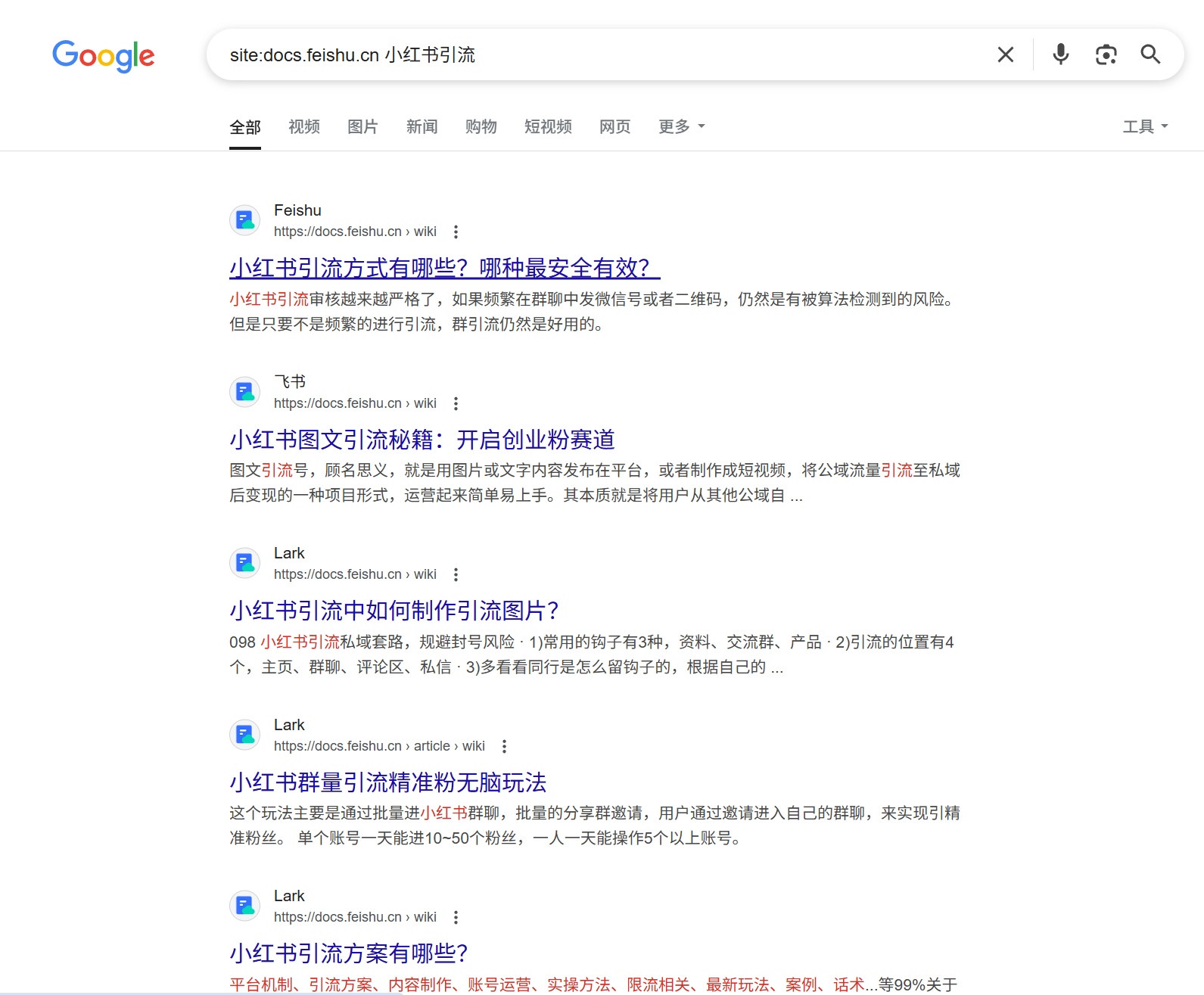Click favicon above 小红书群量引流精准粉无脑玩法
Viewport: 1204px width, 995px height.
click(x=245, y=735)
